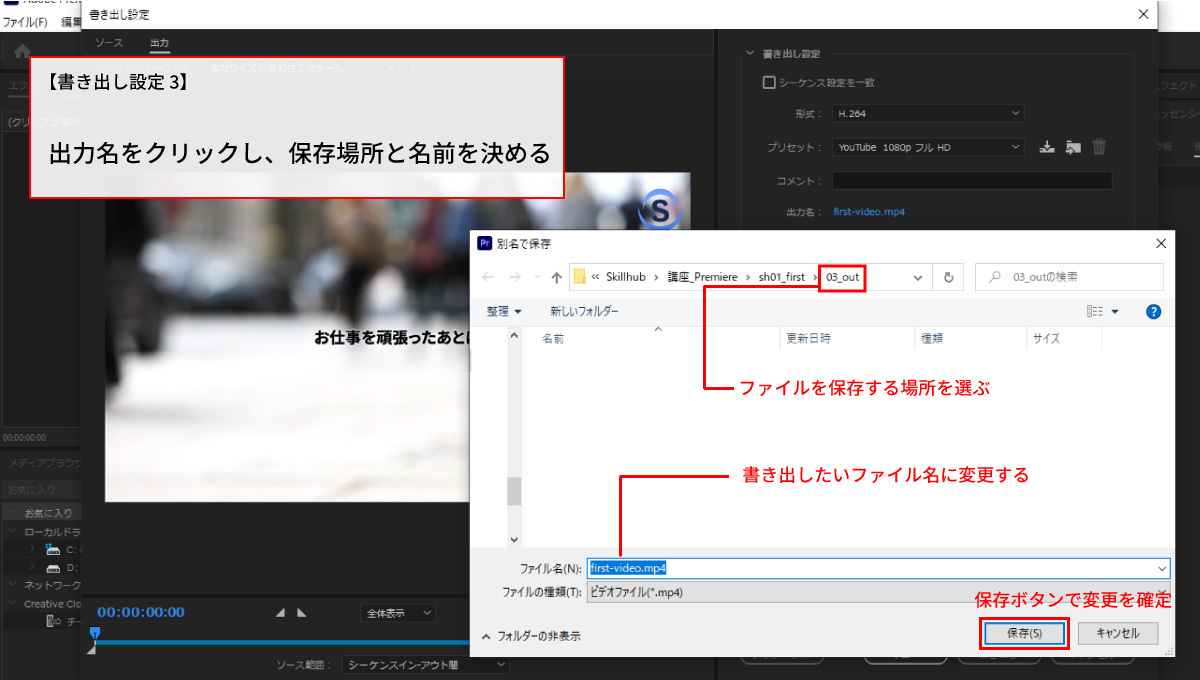The height and width of the screenshot is (680, 1200).
Task: Expand the C: drive tree node
Action: click(x=32, y=550)
